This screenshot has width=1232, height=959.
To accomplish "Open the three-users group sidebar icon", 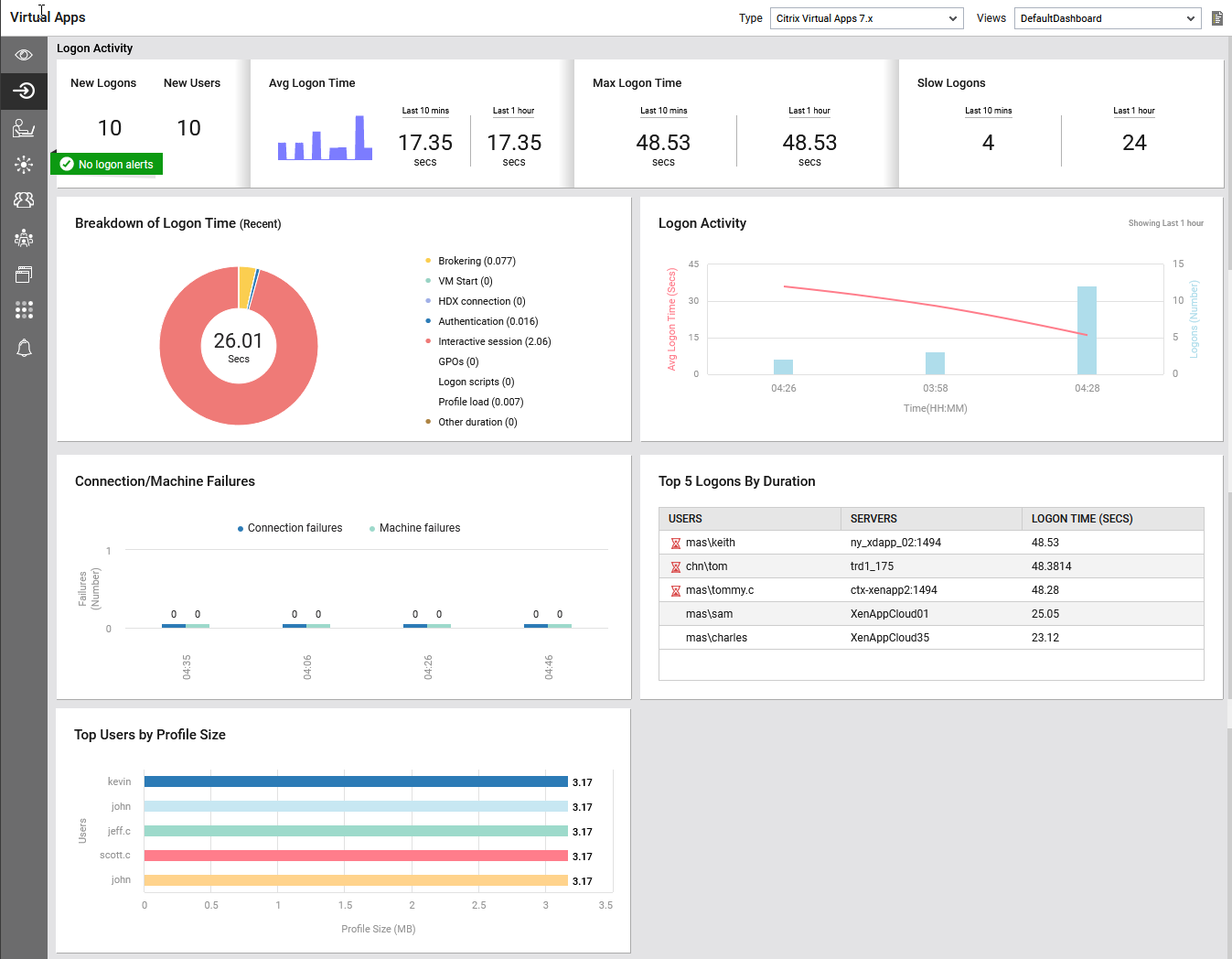I will click(24, 199).
